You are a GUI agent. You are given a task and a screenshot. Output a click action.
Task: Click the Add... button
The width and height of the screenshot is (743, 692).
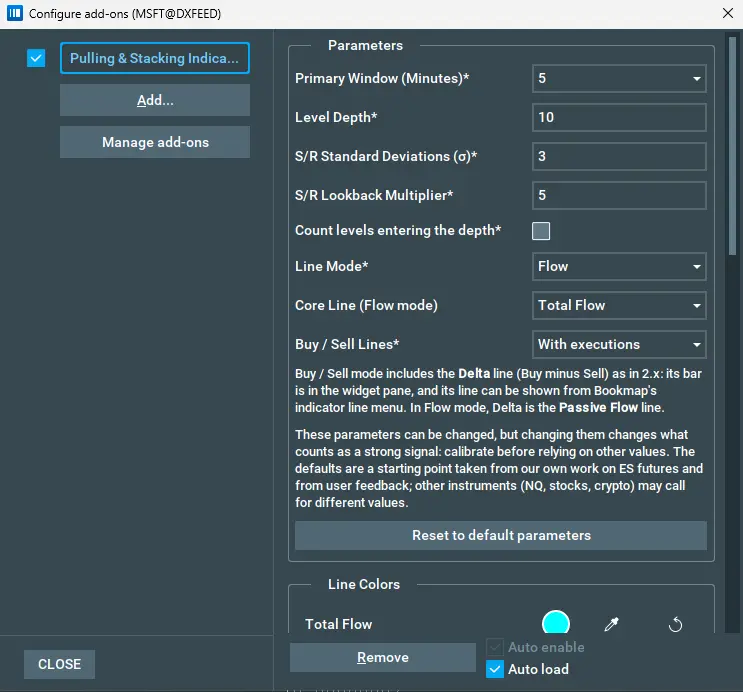(x=155, y=100)
